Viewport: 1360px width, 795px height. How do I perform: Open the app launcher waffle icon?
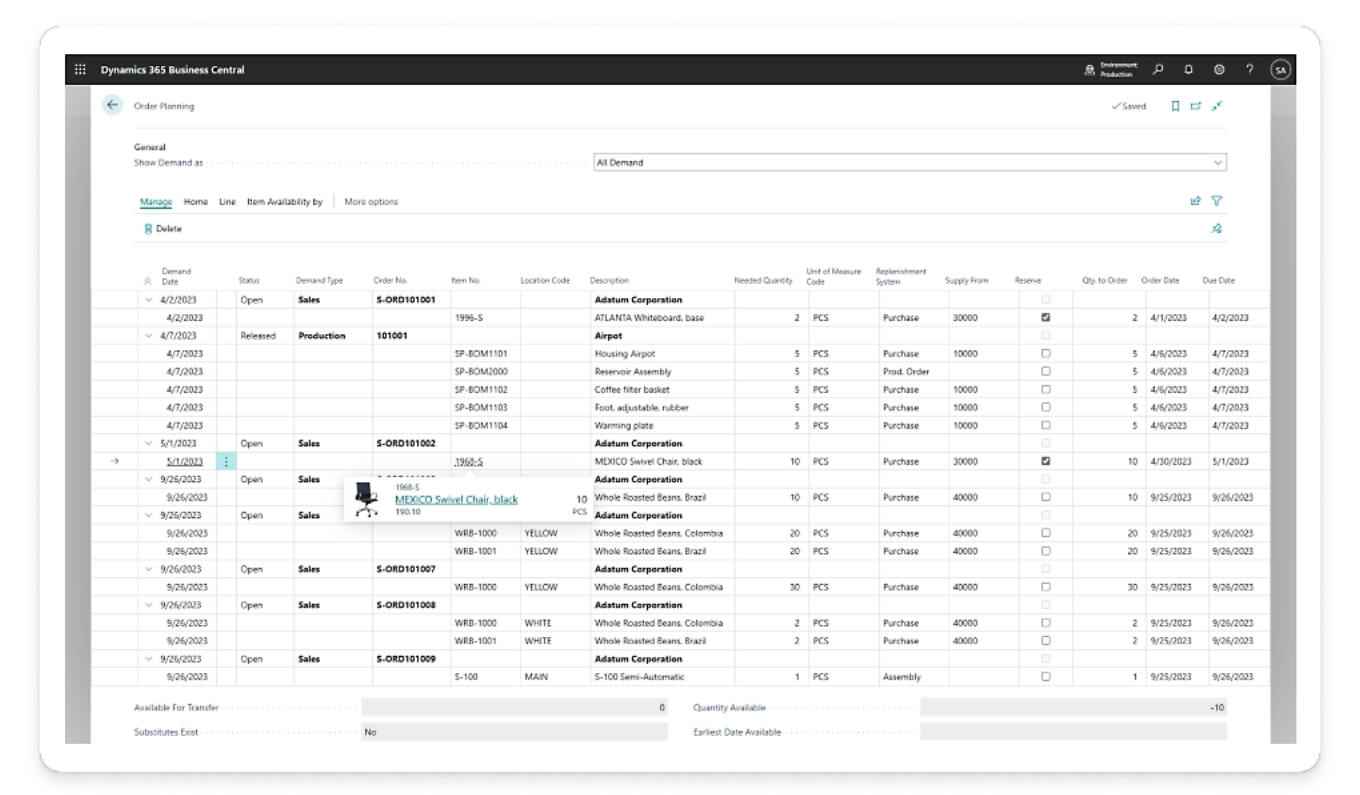pyautogui.click(x=81, y=70)
